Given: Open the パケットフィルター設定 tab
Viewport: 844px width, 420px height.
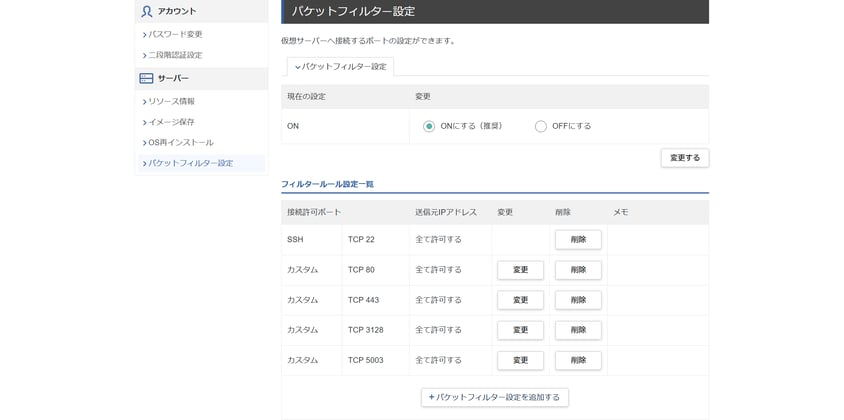Looking at the screenshot, I should click(340, 66).
